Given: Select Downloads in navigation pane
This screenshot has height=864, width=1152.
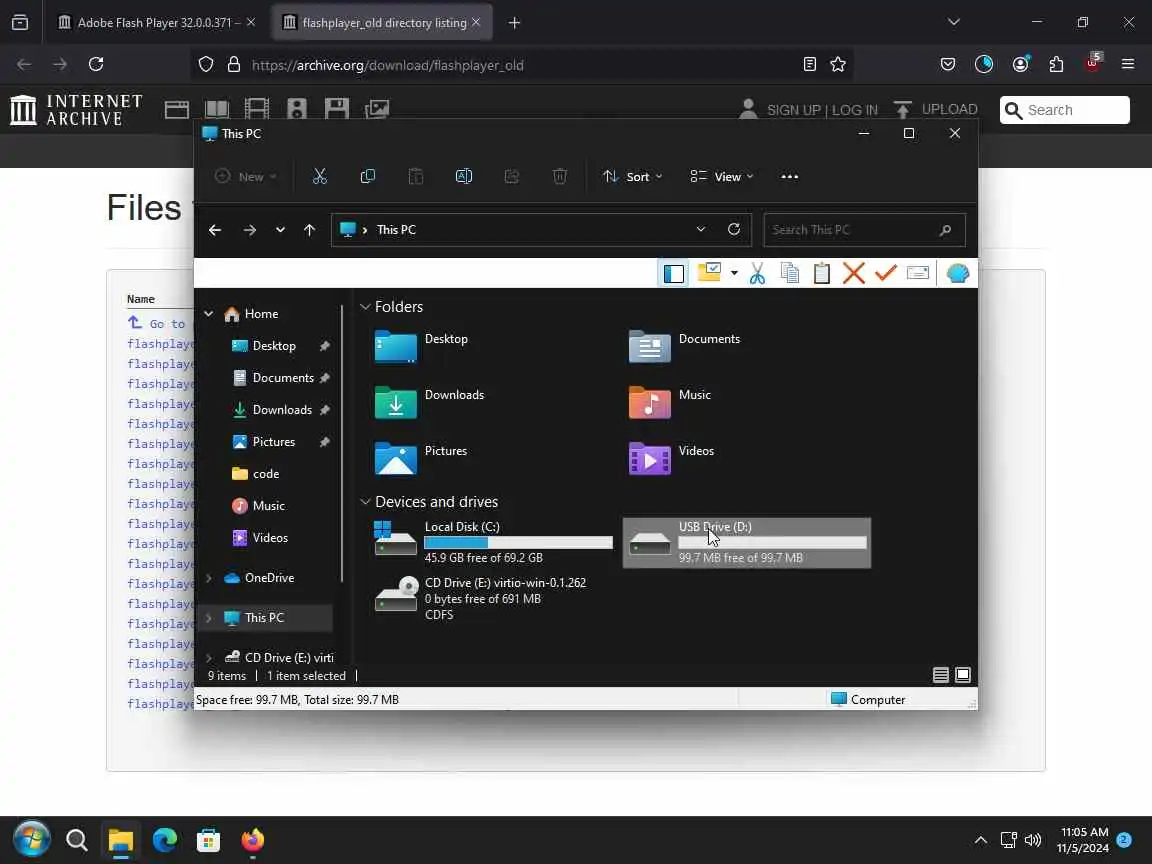Looking at the screenshot, I should [281, 409].
